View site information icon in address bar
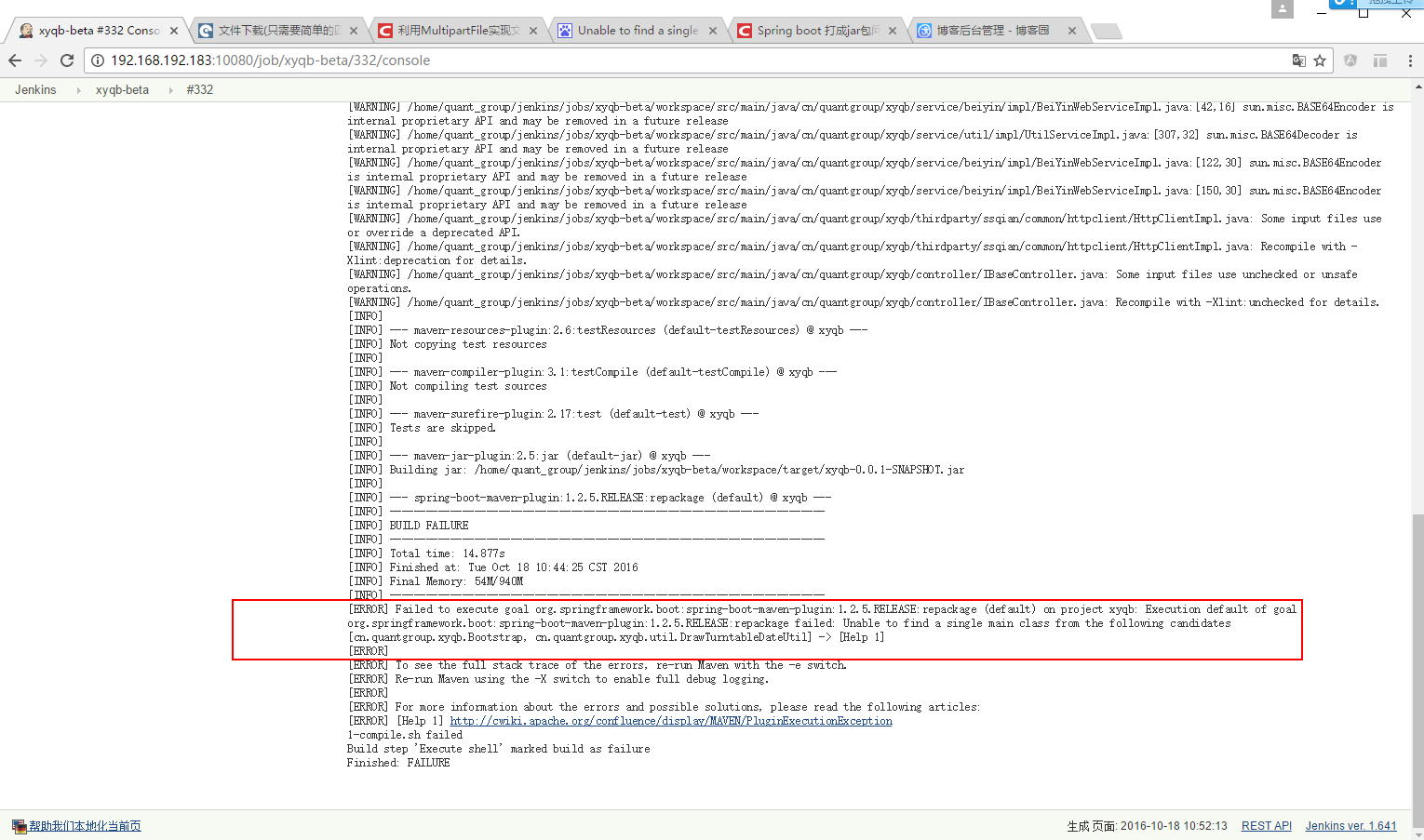This screenshot has height=840, width=1424. 97,60
